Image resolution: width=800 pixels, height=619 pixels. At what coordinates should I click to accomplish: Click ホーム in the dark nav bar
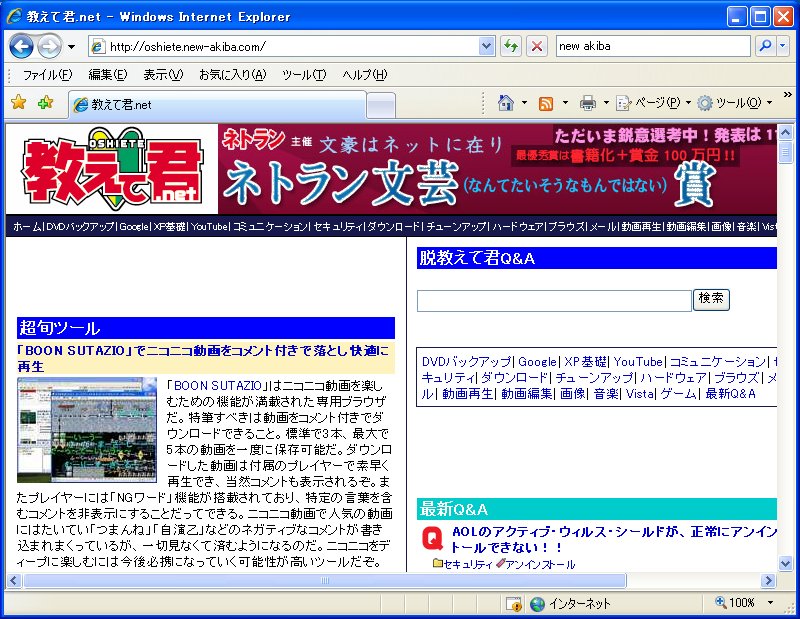[x=27, y=226]
